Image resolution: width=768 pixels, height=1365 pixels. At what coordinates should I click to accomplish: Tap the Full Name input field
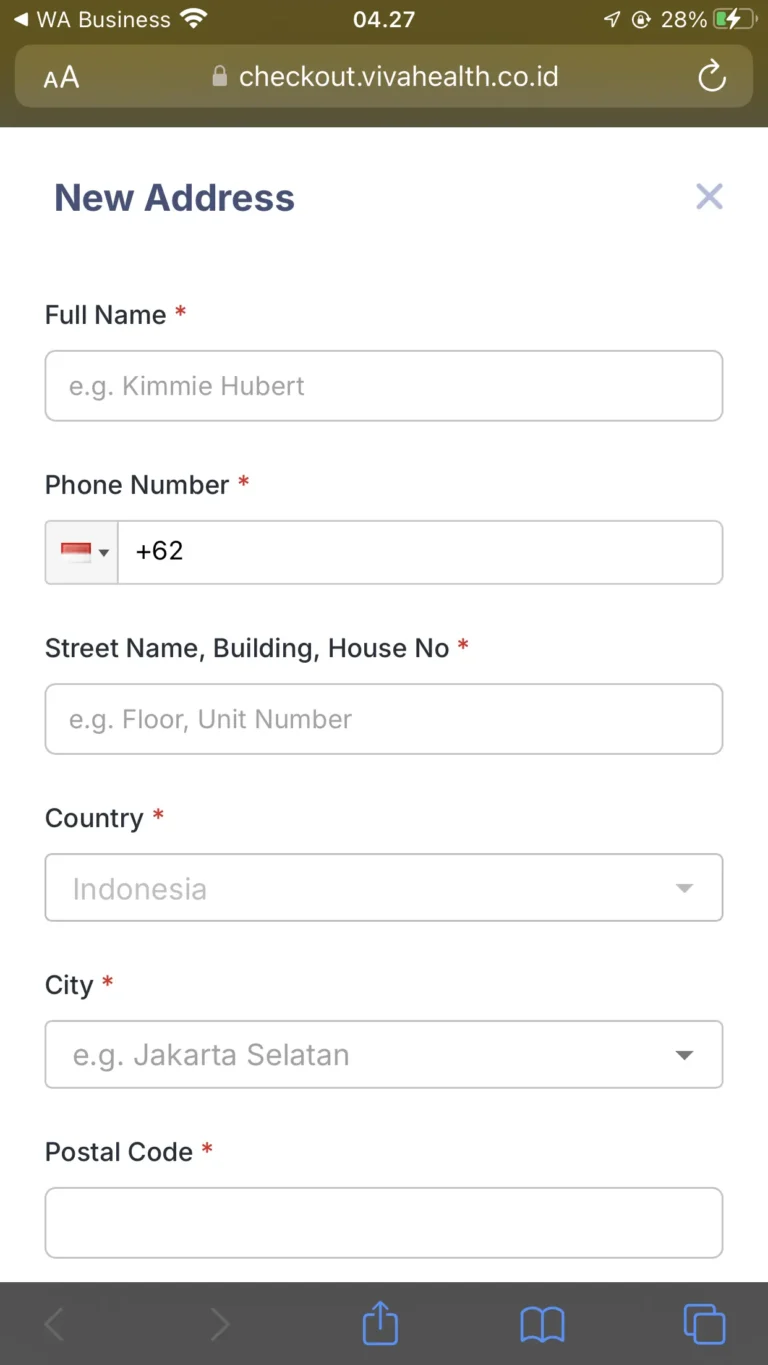click(x=384, y=386)
